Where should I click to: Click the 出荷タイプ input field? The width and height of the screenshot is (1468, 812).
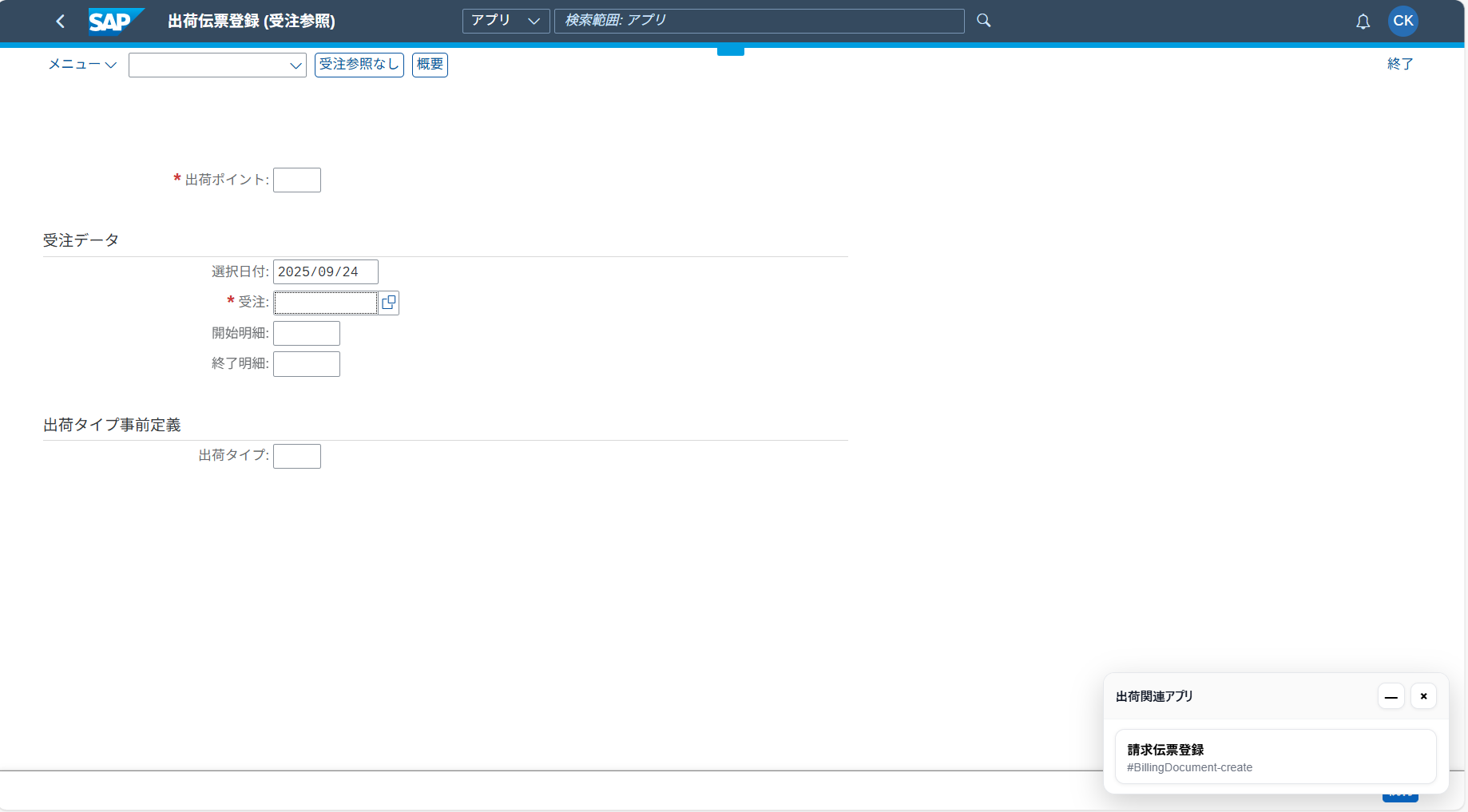297,457
